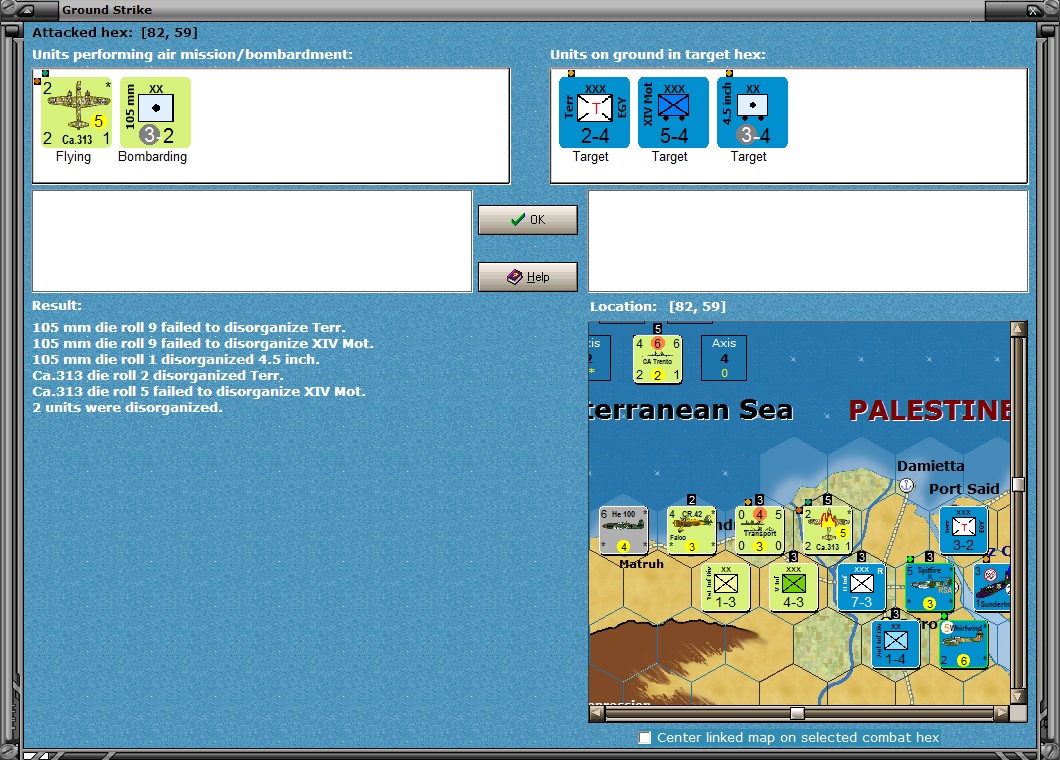Screen dimensions: 1060x760
Task: Click the CA Trento cruiser counter on map
Action: (x=657, y=359)
